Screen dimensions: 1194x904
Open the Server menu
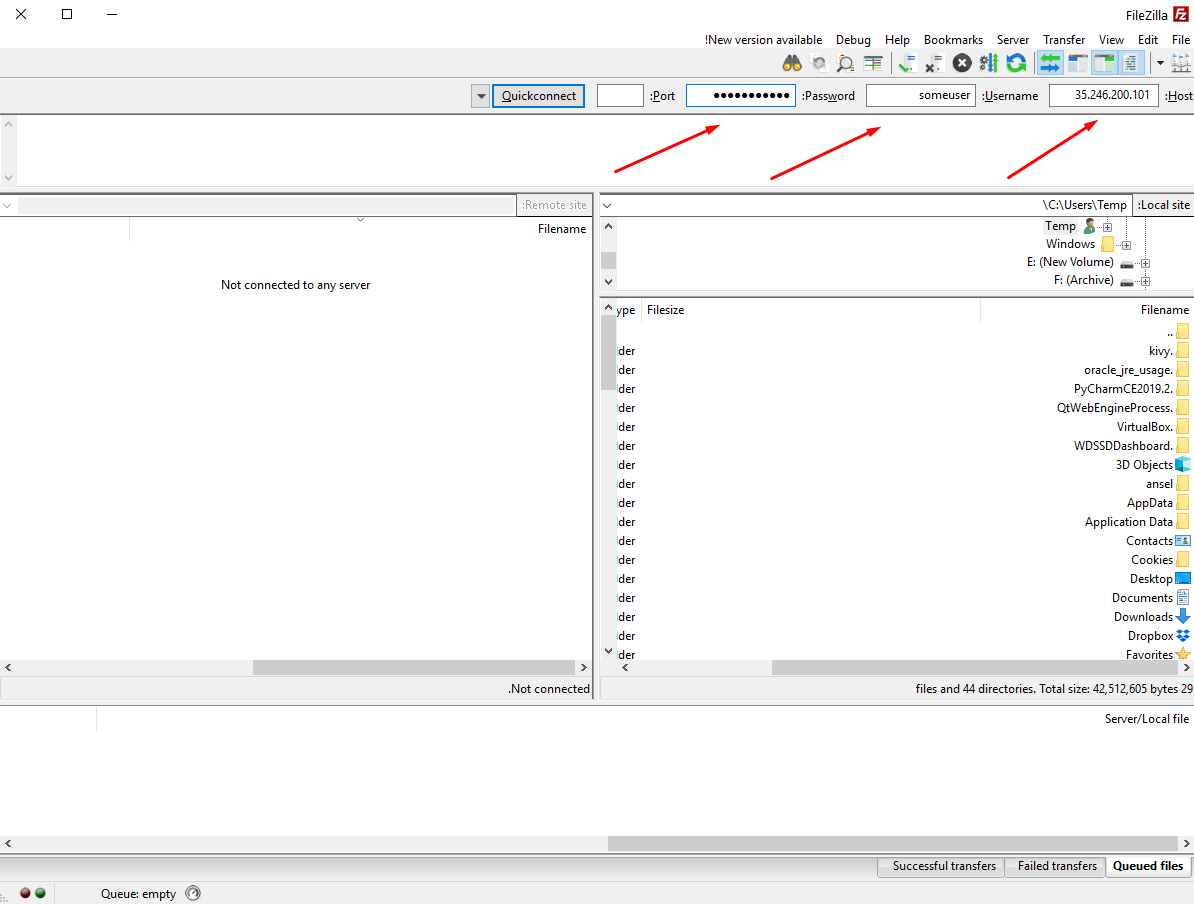pyautogui.click(x=1013, y=40)
